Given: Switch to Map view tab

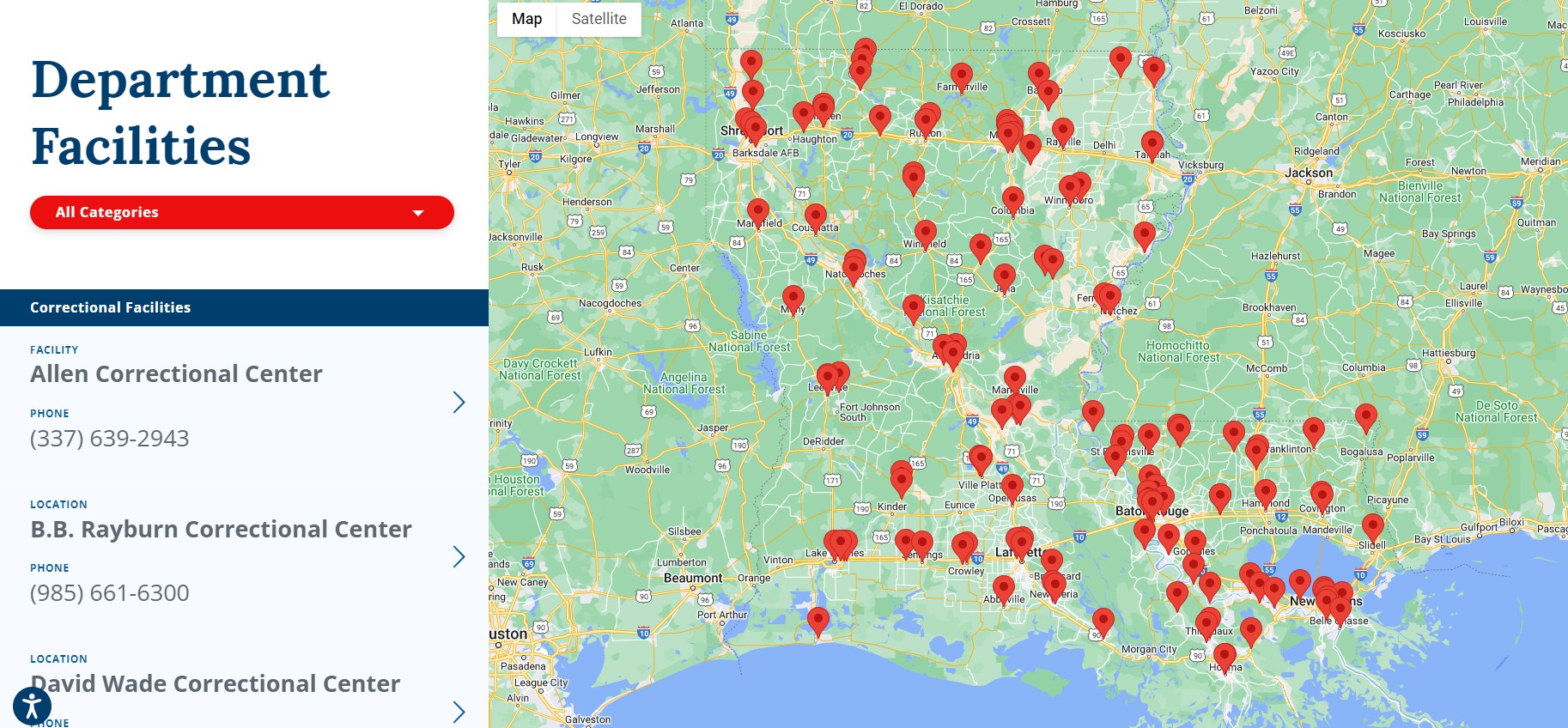Looking at the screenshot, I should click(526, 19).
